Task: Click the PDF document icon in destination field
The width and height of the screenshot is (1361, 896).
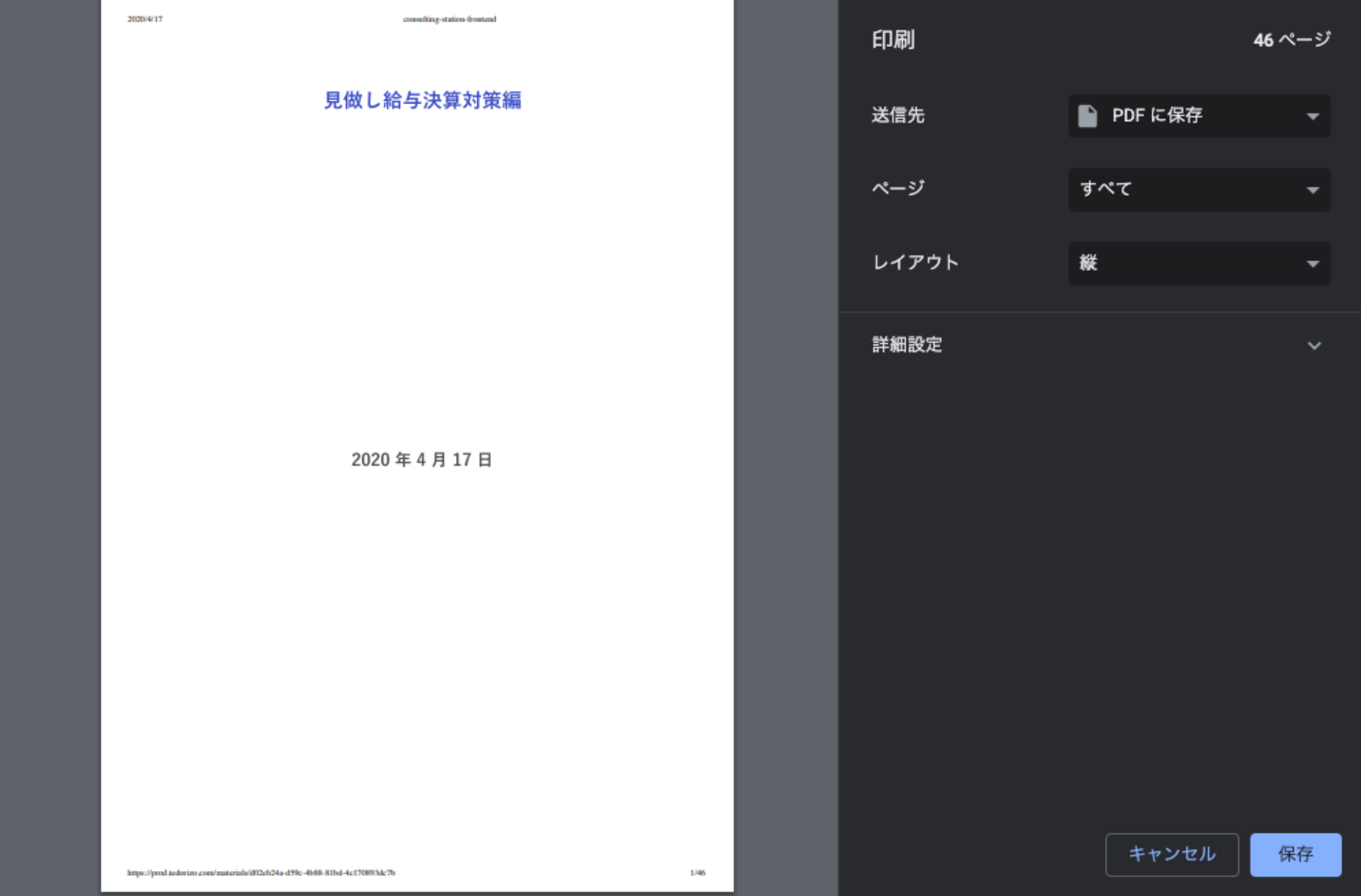Action: [1087, 116]
